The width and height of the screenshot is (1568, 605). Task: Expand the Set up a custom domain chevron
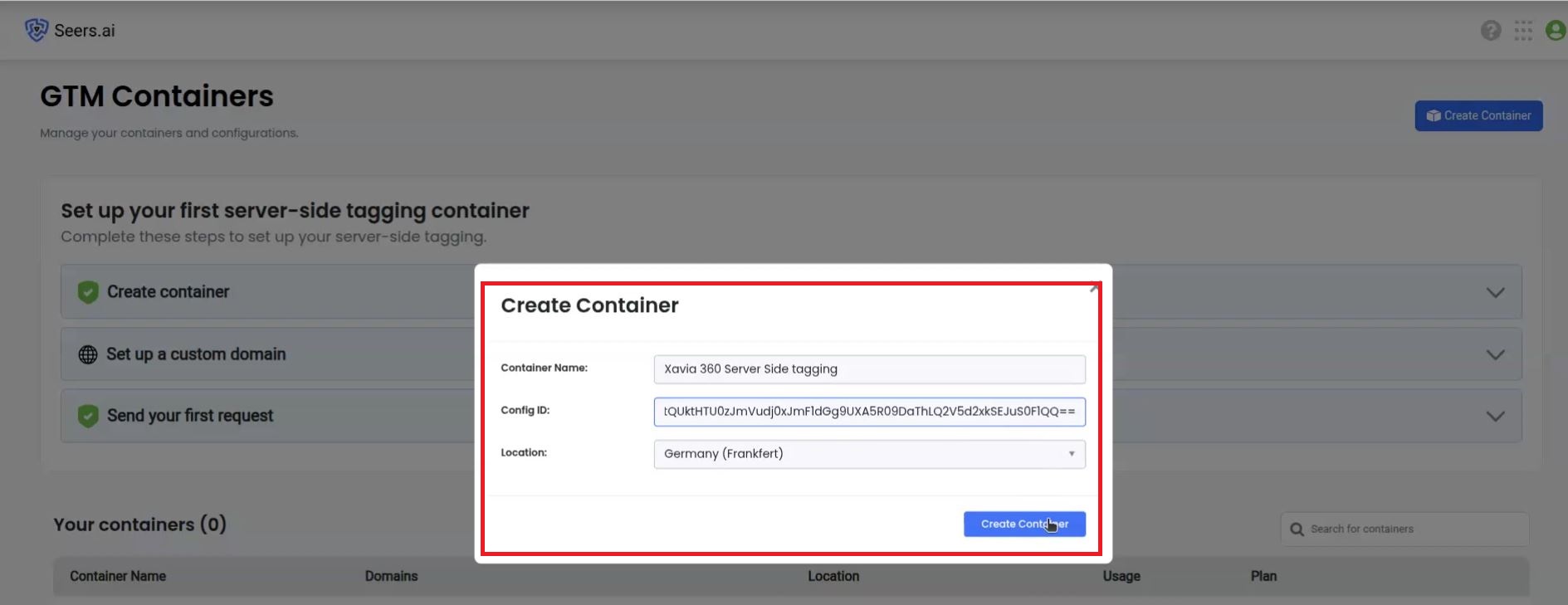pyautogui.click(x=1495, y=355)
